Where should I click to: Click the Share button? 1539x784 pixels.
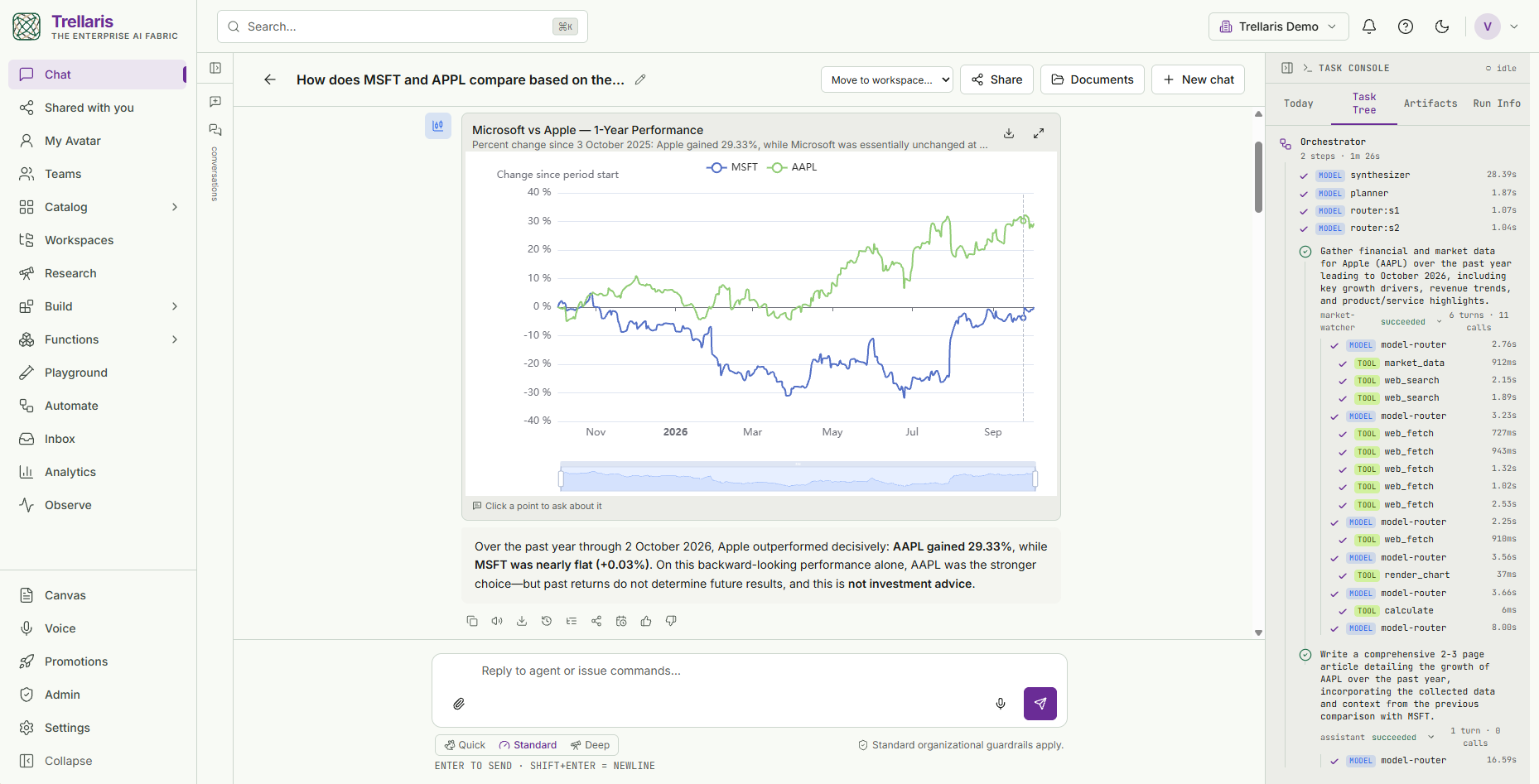[997, 79]
